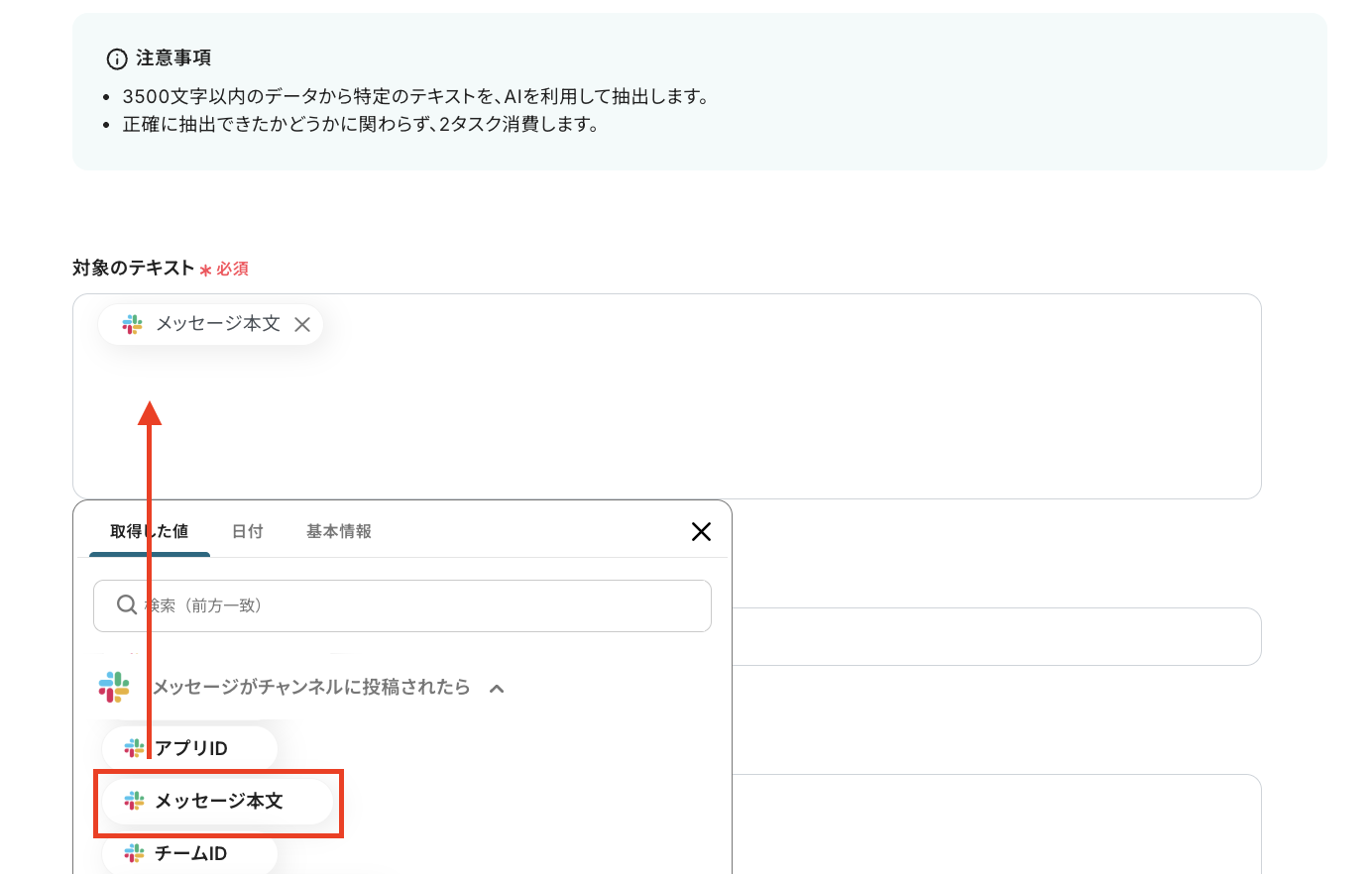
Task: Select the アプリID value chip
Action: [x=189, y=748]
